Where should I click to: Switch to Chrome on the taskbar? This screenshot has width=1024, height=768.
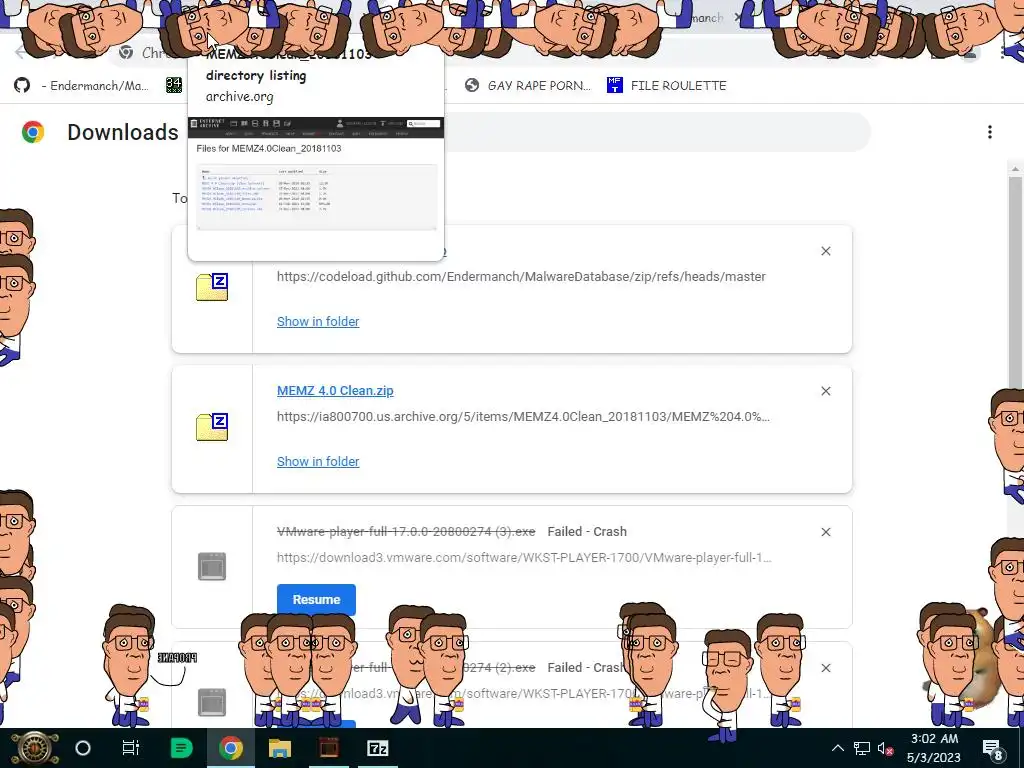[231, 748]
